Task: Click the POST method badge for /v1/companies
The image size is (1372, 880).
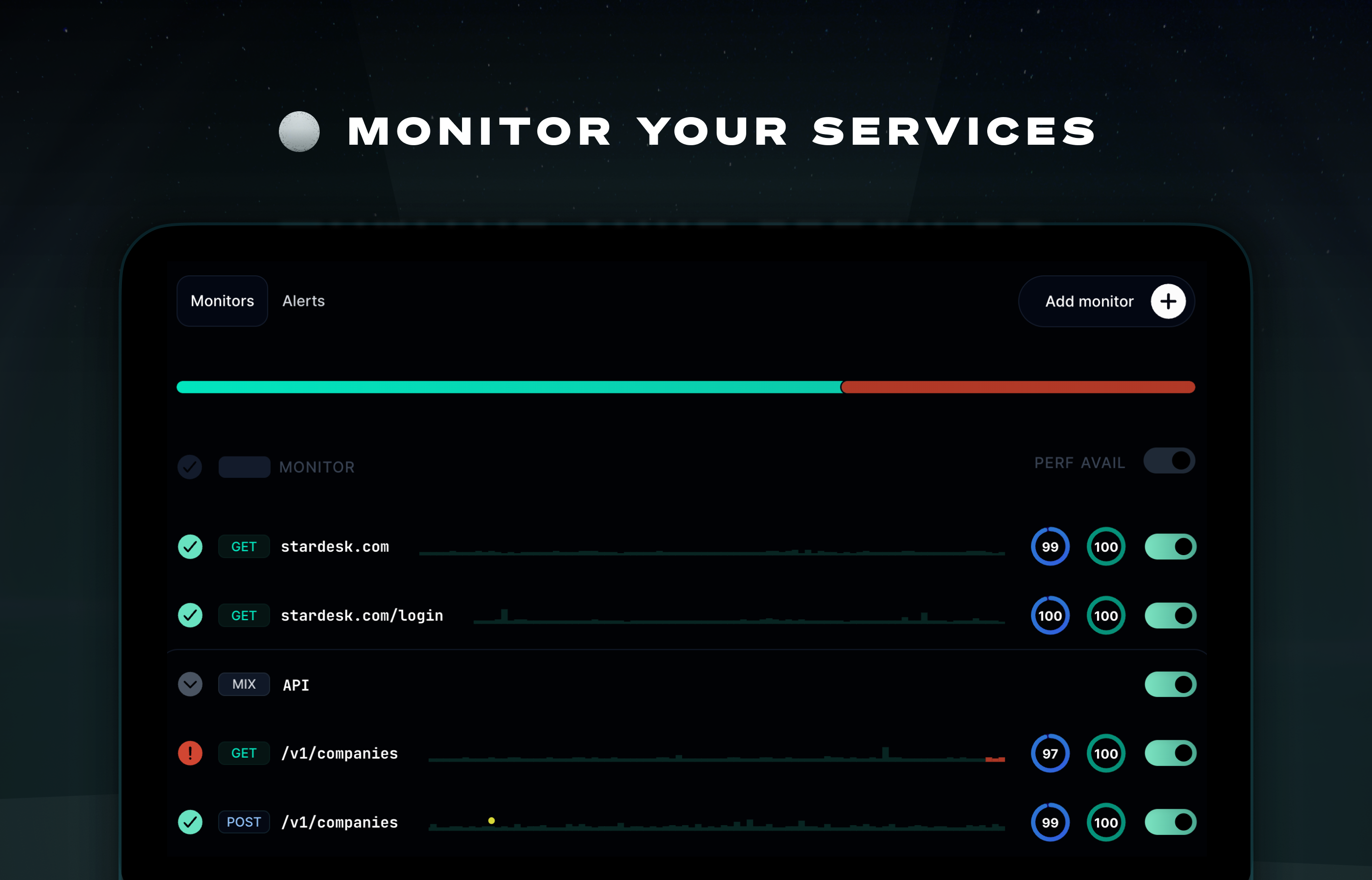Action: tap(243, 822)
